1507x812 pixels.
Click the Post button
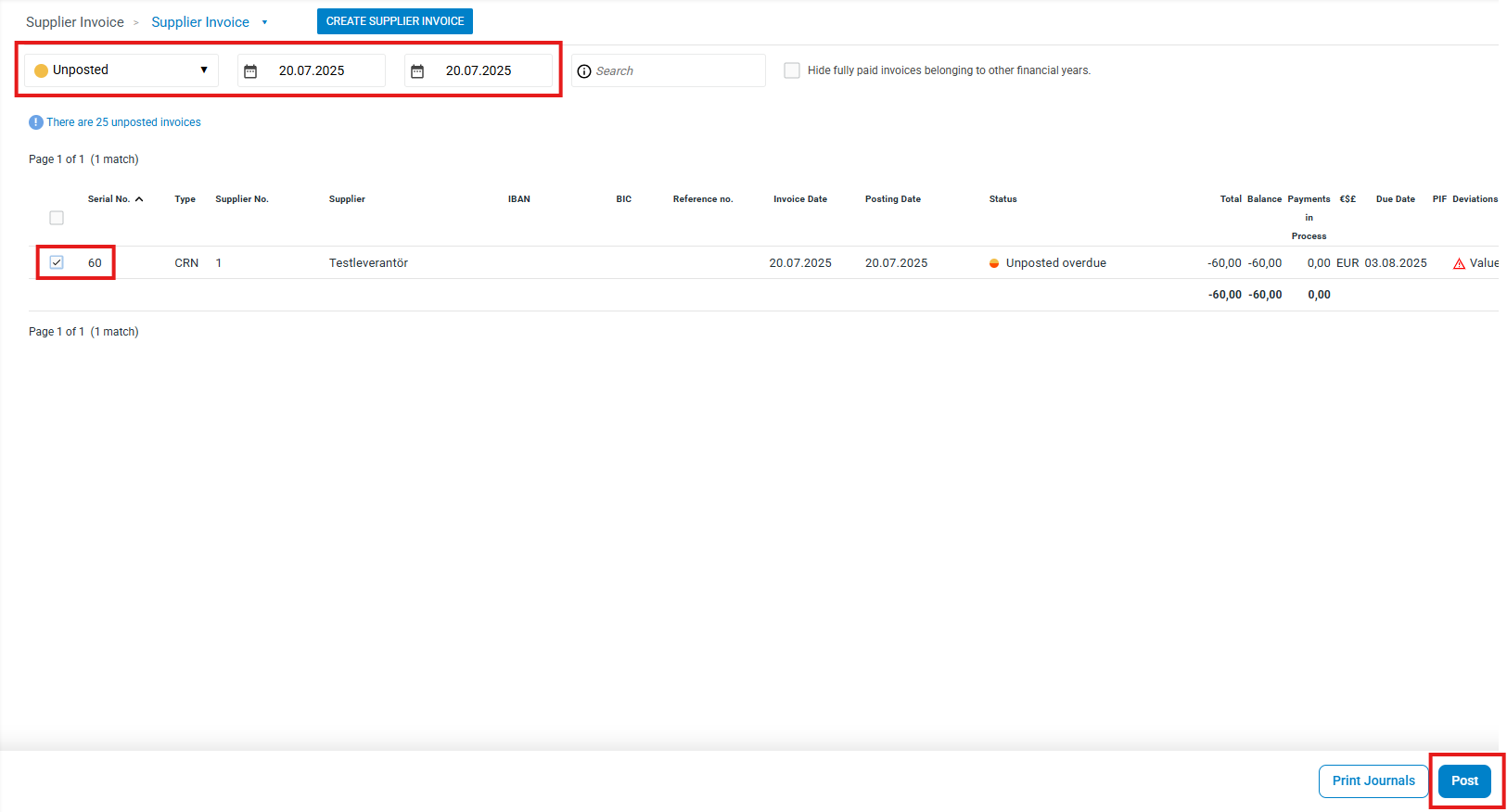1464,780
